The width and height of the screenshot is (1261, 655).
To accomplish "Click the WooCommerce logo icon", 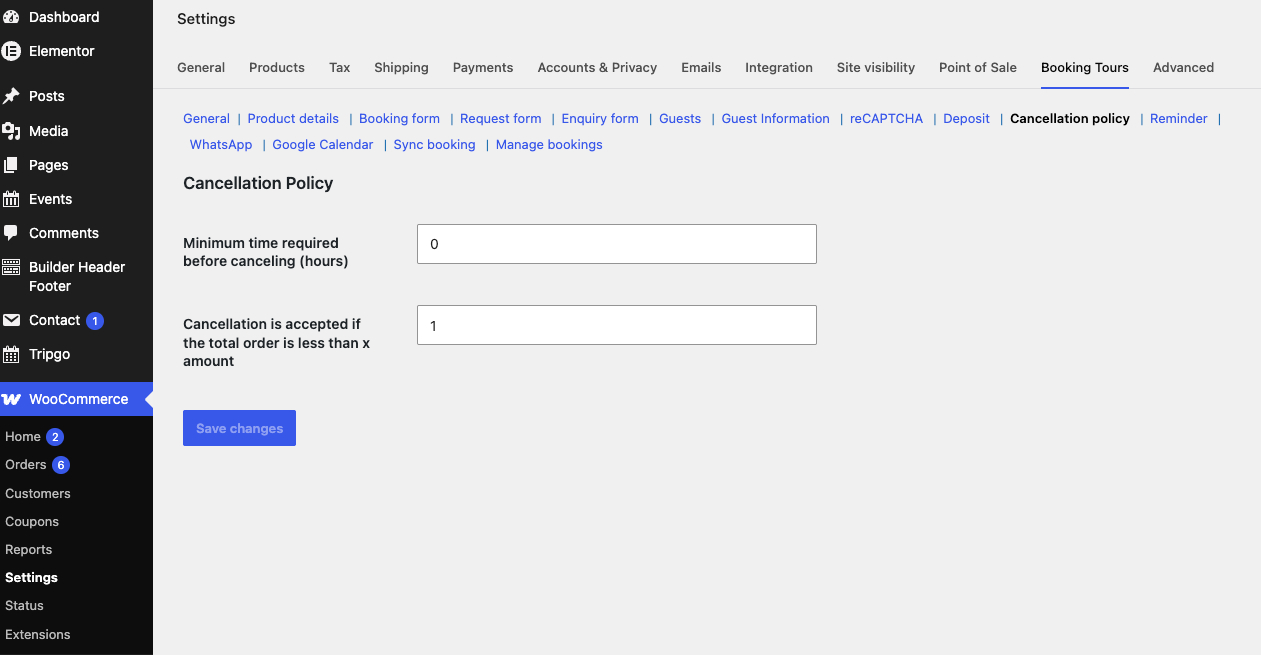I will tap(11, 399).
